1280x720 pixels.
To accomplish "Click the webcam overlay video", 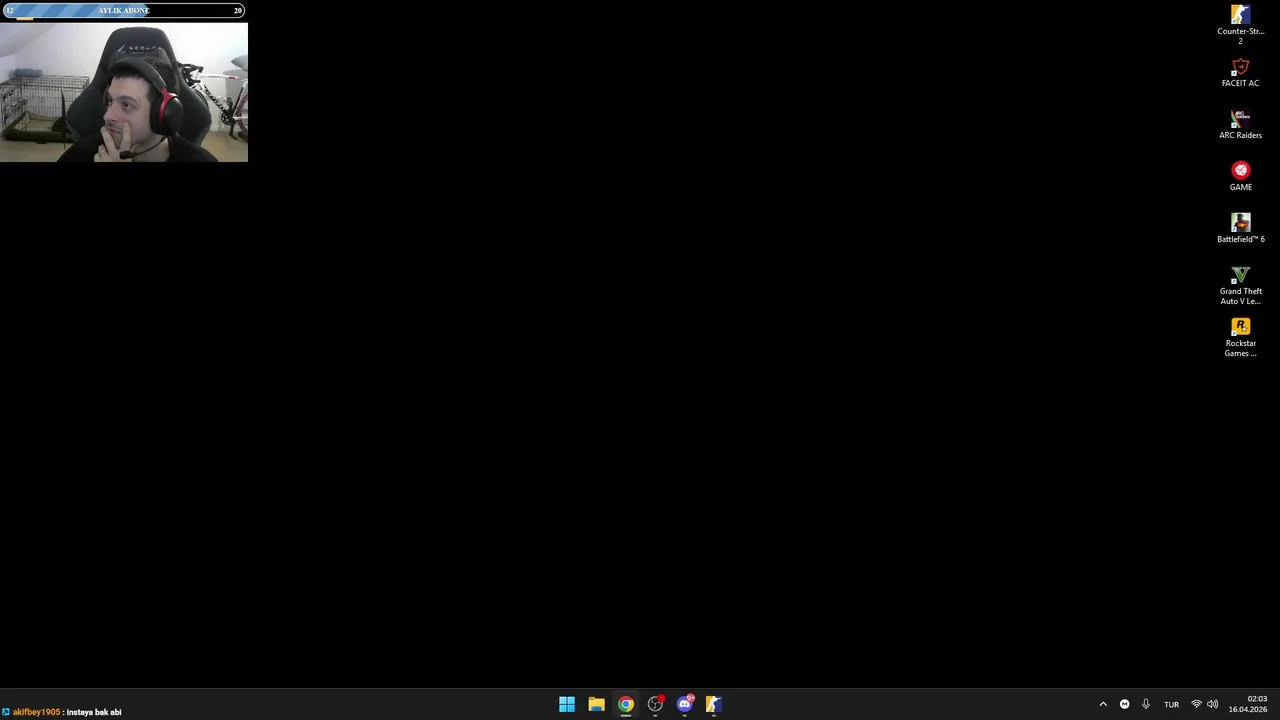I will [124, 92].
